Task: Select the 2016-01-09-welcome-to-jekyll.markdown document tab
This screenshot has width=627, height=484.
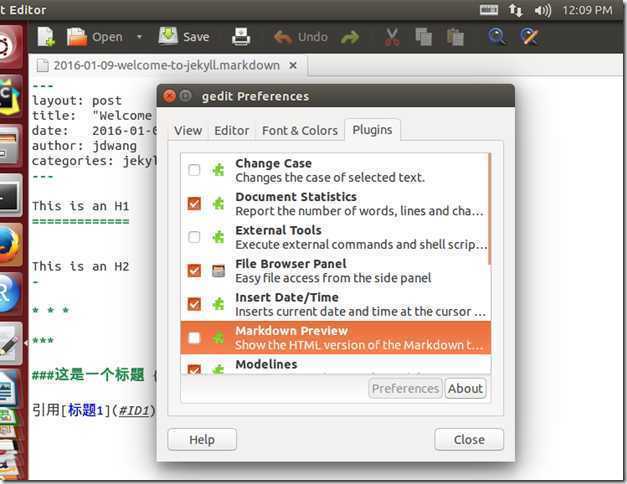Action: 167,65
